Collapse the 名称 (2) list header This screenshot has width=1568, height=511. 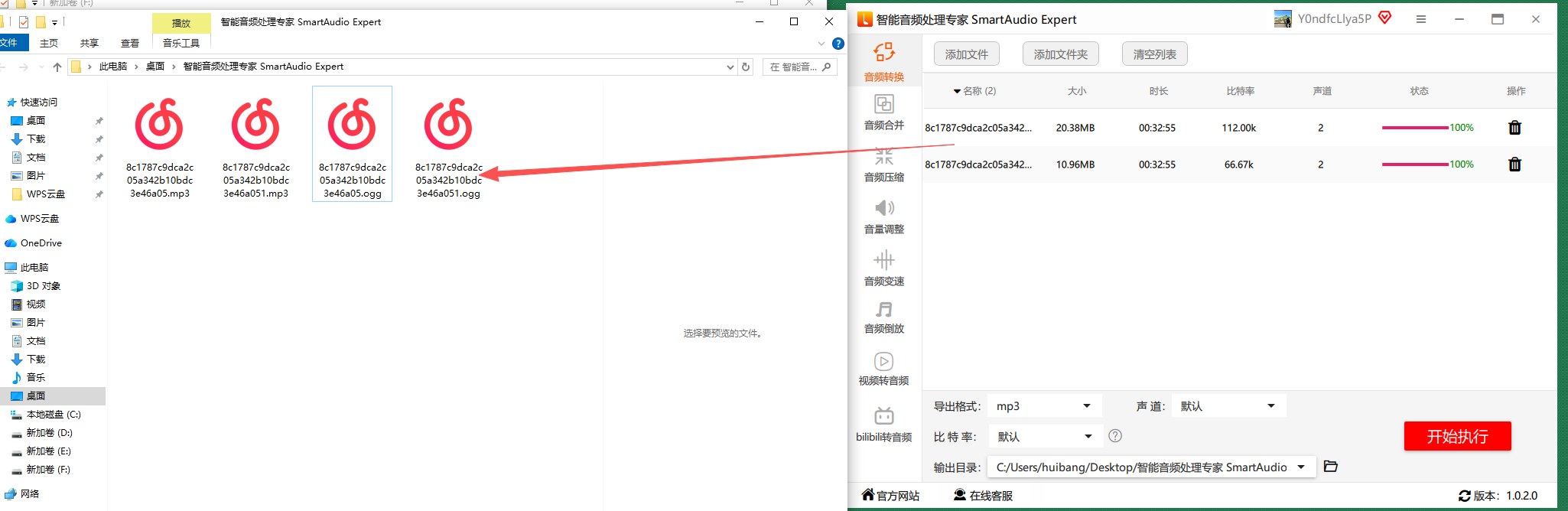974,91
